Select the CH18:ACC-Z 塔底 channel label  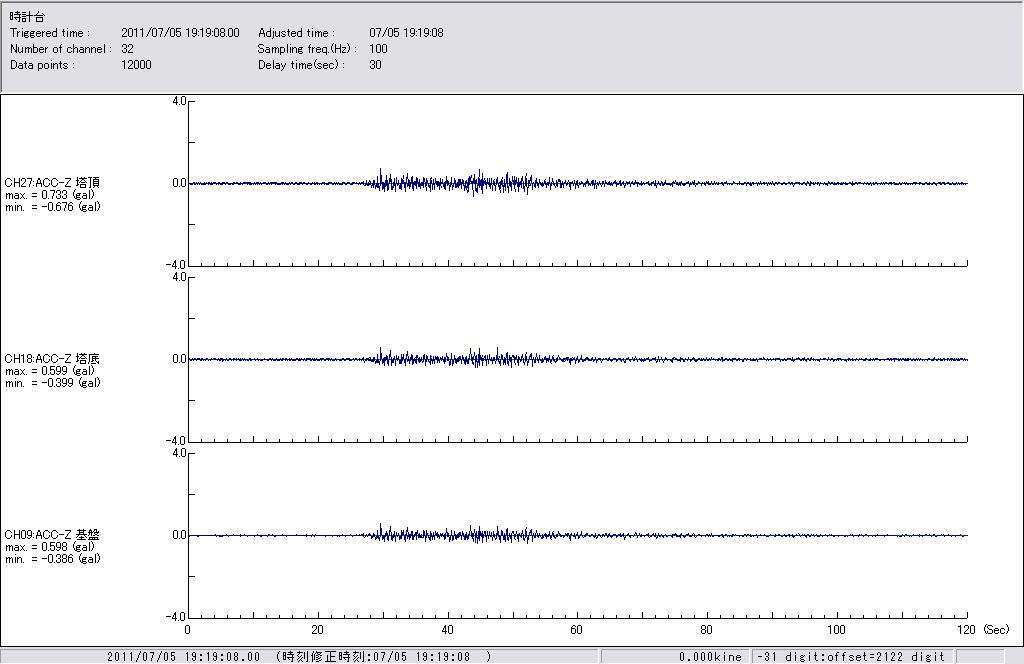pos(52,359)
